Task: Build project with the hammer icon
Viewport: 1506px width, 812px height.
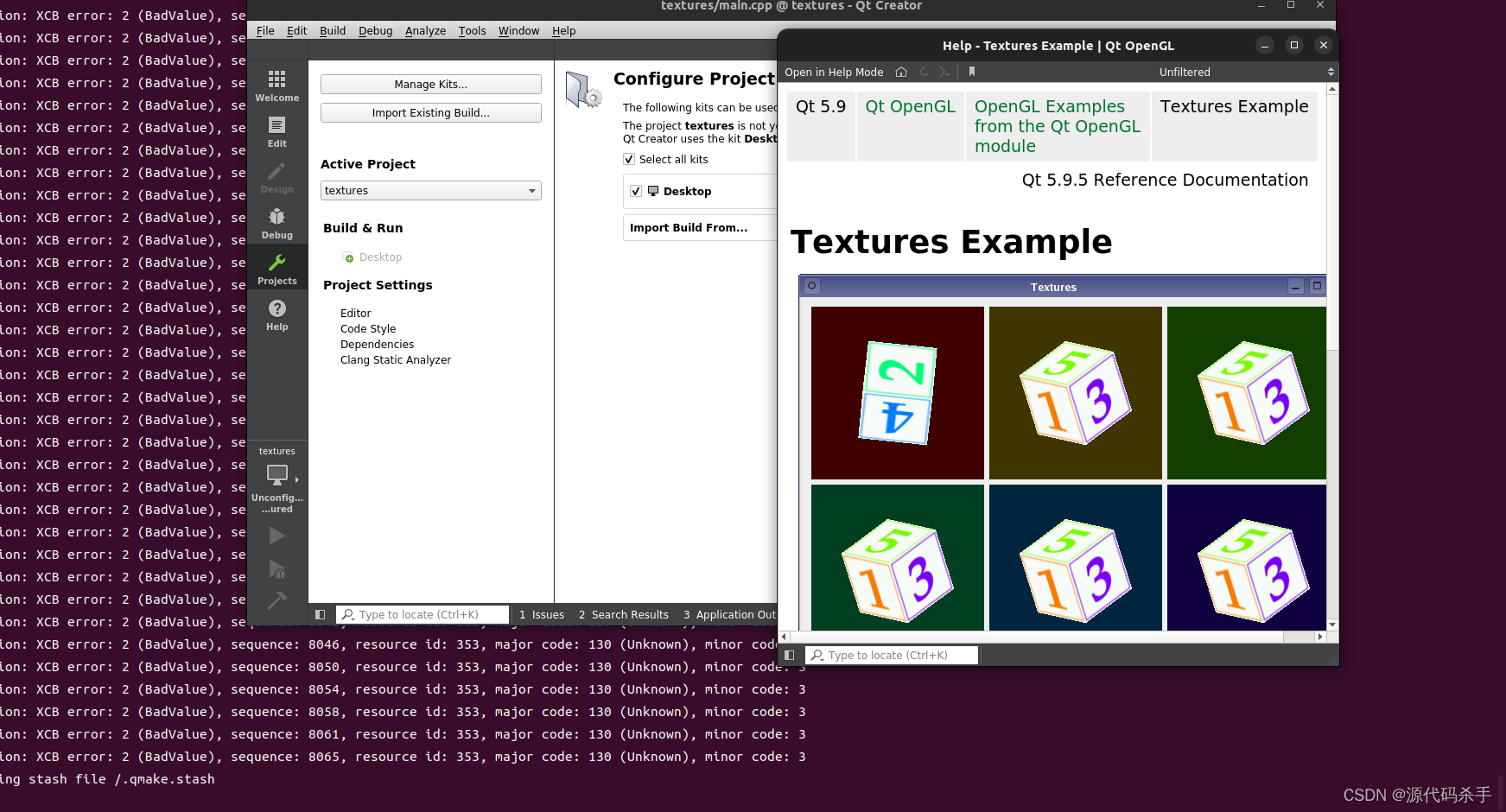Action: [276, 600]
